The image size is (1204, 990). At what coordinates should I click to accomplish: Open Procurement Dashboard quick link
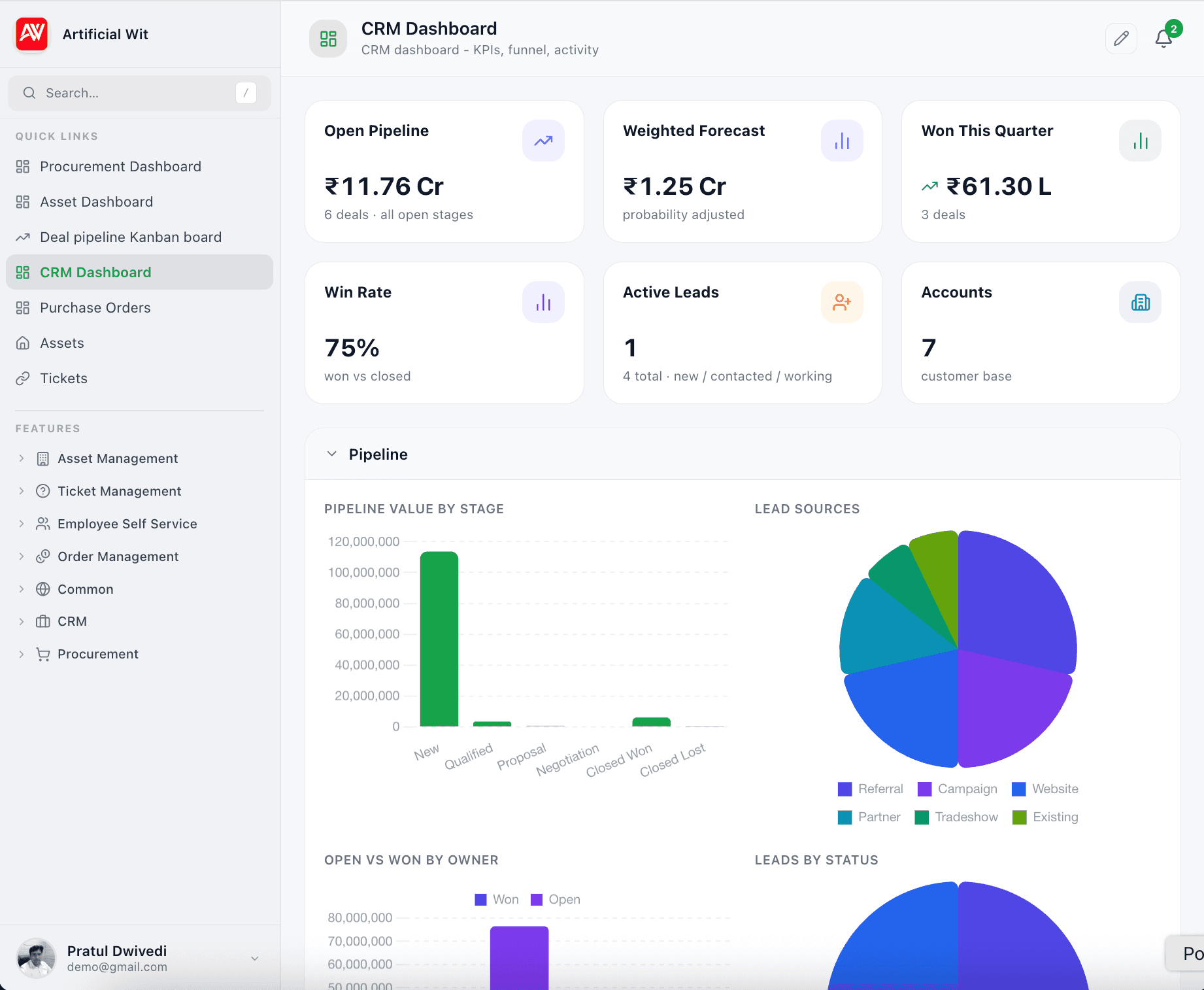click(139, 167)
